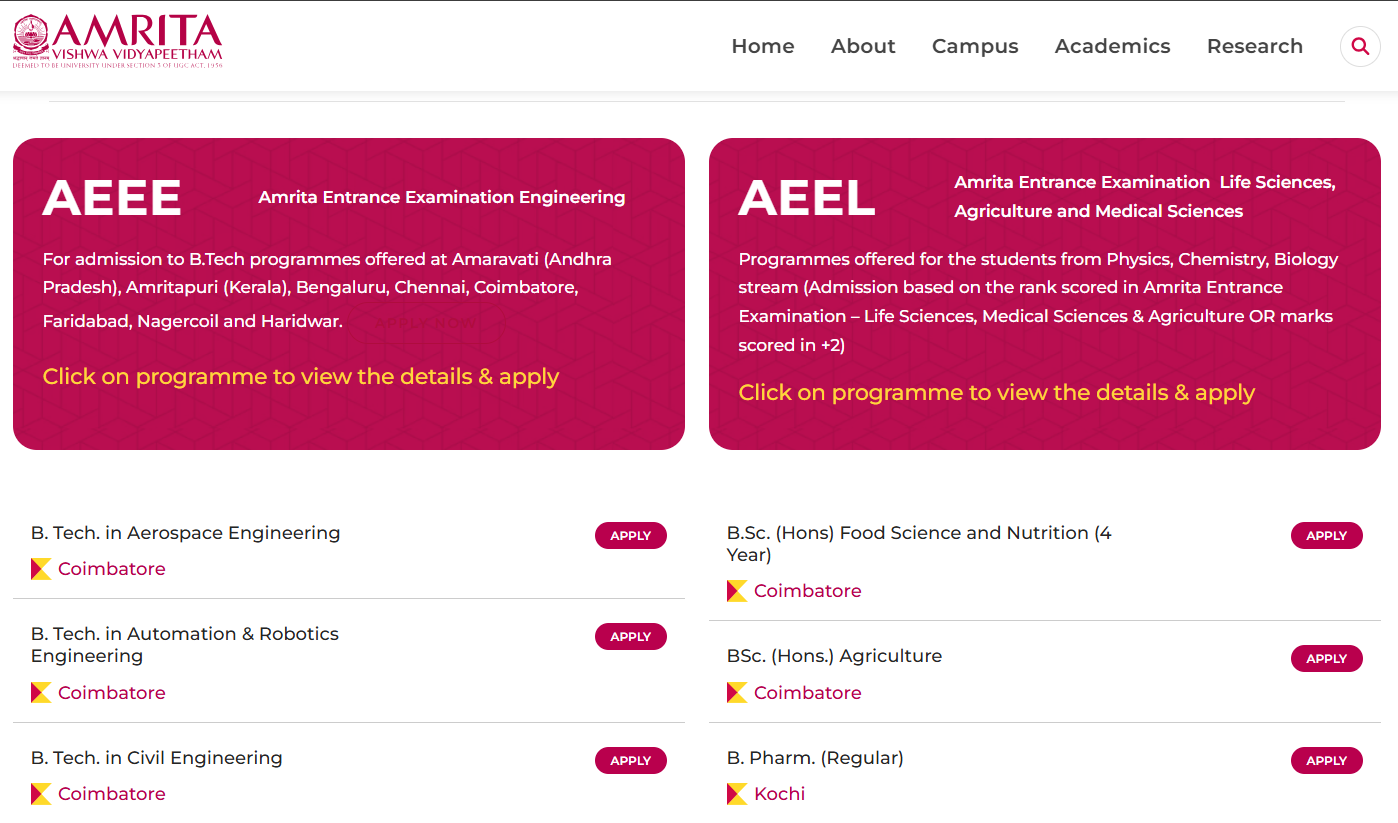Go to the Home page
Viewport: 1398px width, 823px height.
[763, 46]
